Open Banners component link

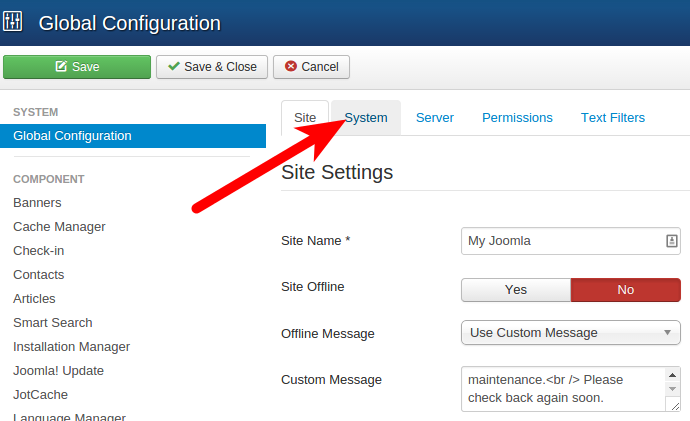(x=37, y=203)
